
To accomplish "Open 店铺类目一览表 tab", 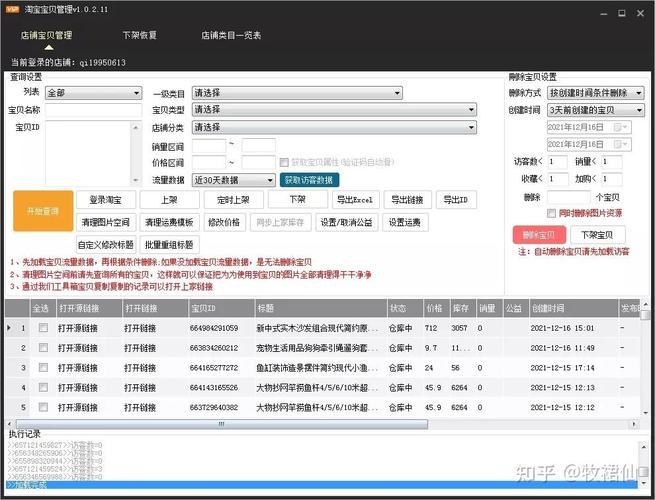I will tap(231, 35).
